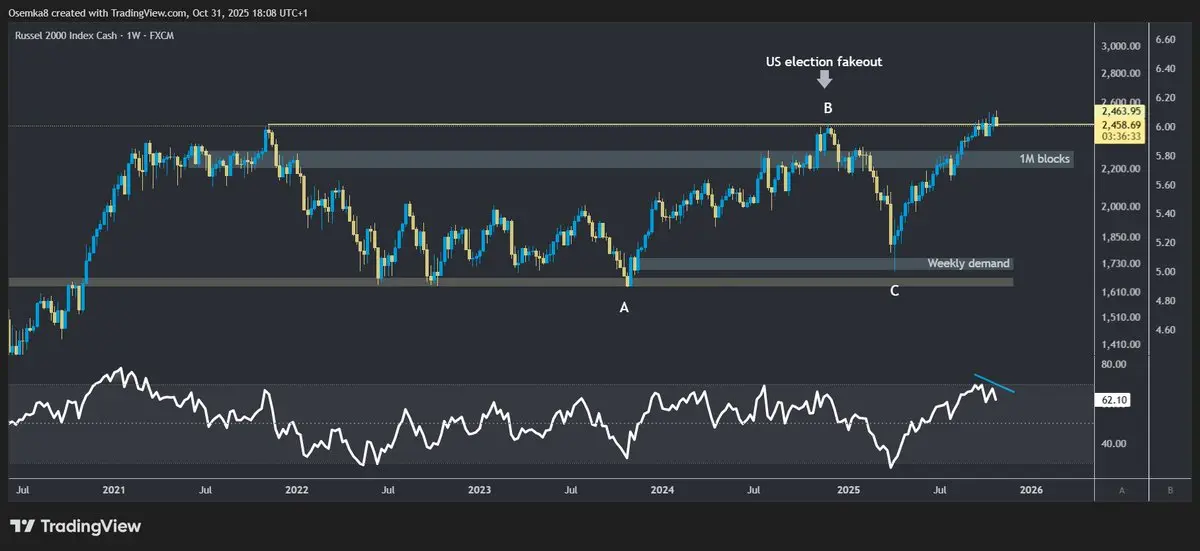Click the 2026 label on the time axis
The height and width of the screenshot is (551, 1200).
pyautogui.click(x=1031, y=491)
